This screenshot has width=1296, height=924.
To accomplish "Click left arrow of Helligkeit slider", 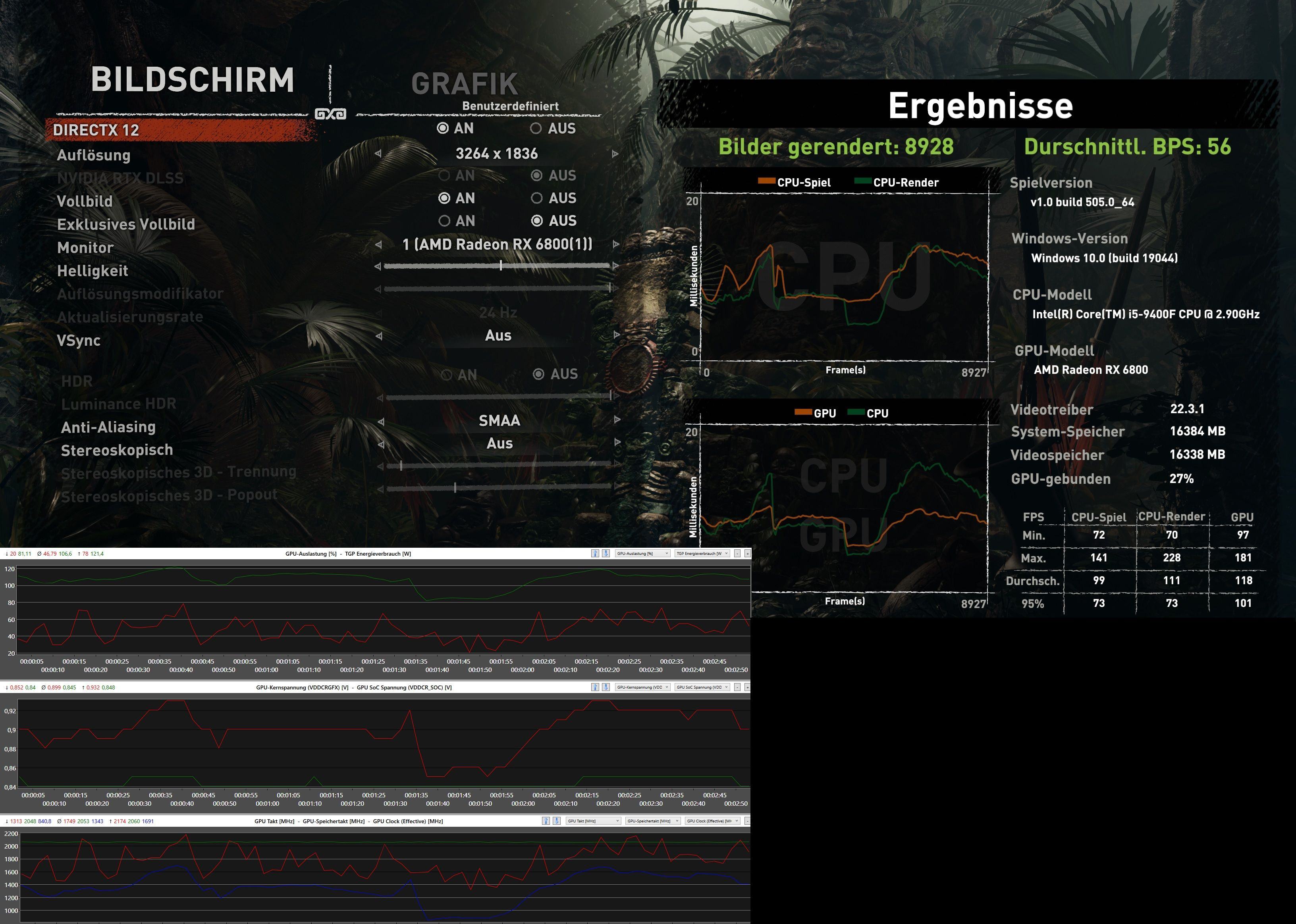I will [378, 266].
